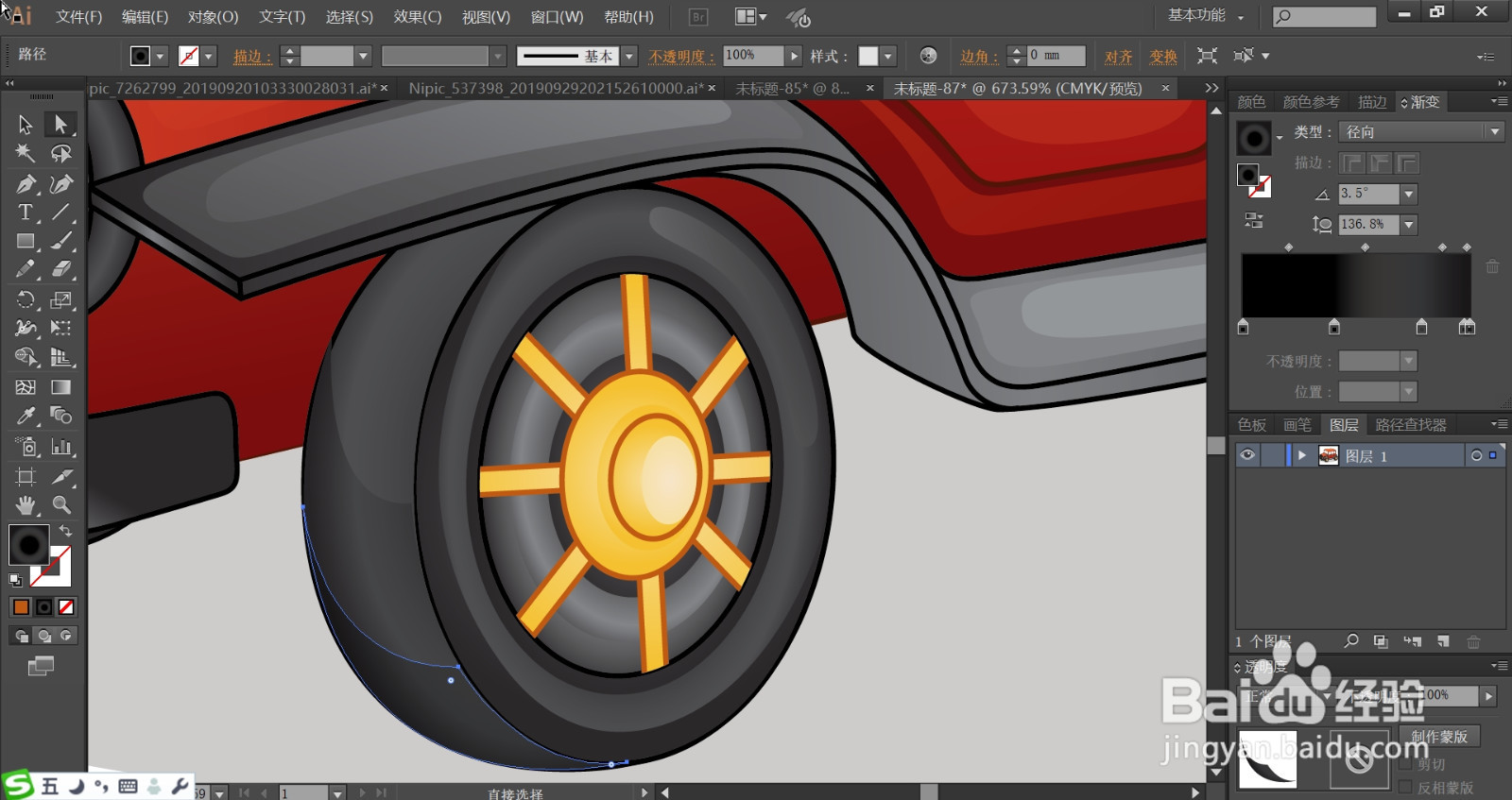This screenshot has height=800, width=1512.
Task: Click the 边角 corners link
Action: point(979,57)
